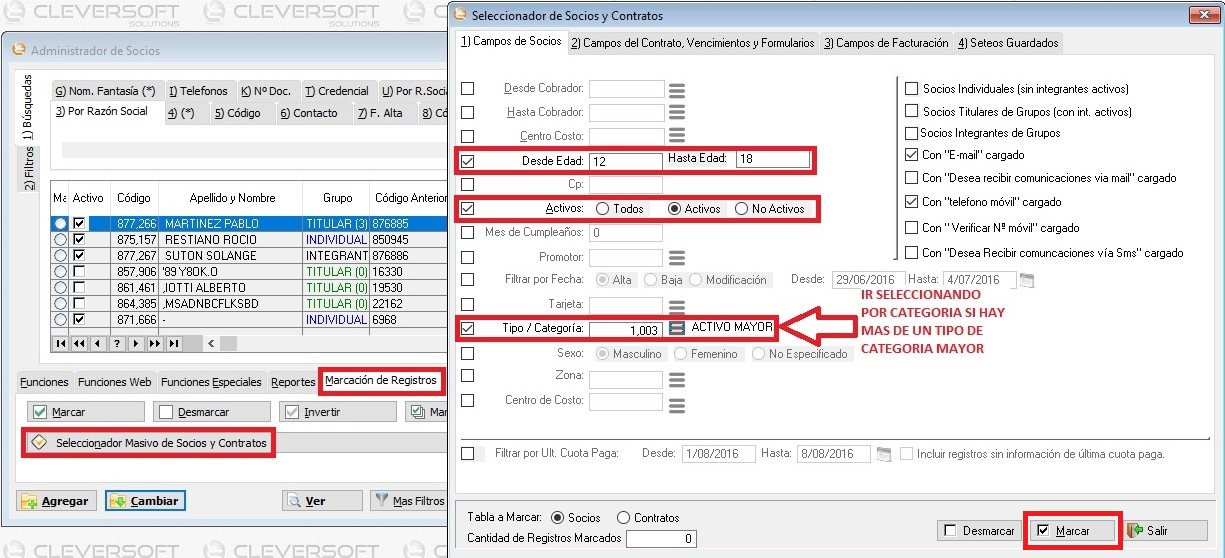Open calendar icon beside Ult. Cuota Paga dates

tap(883, 454)
